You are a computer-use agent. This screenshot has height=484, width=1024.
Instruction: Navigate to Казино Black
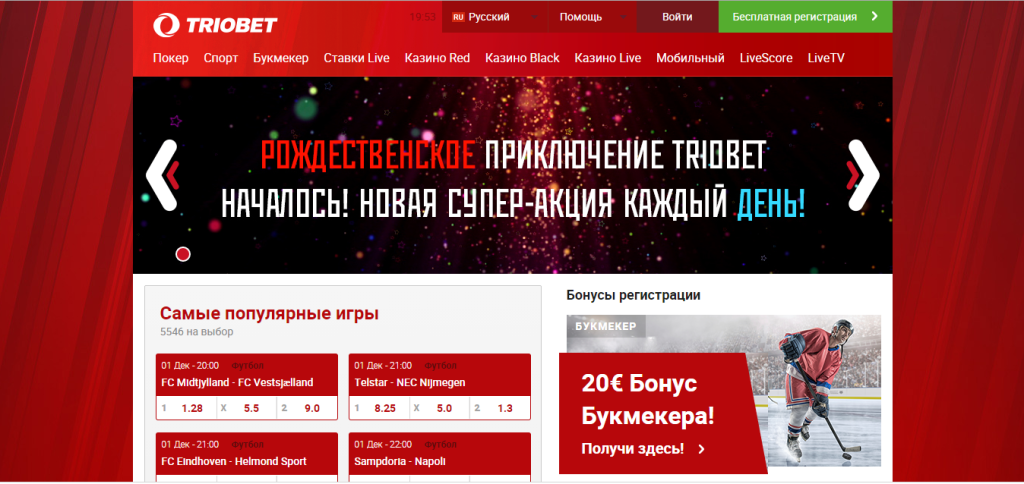pyautogui.click(x=522, y=58)
